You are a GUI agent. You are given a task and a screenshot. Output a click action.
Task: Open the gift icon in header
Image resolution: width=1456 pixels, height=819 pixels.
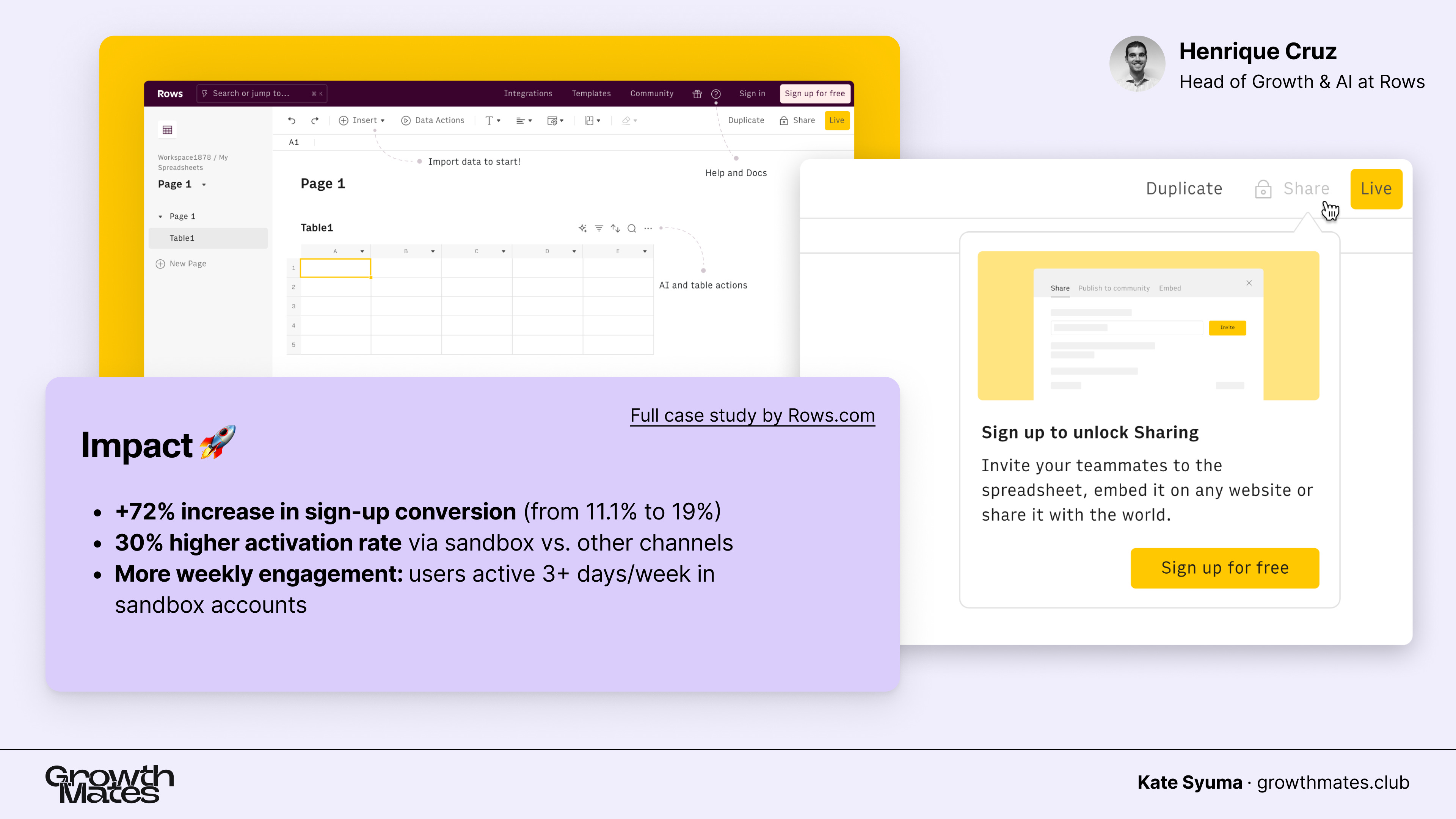pyautogui.click(x=697, y=94)
